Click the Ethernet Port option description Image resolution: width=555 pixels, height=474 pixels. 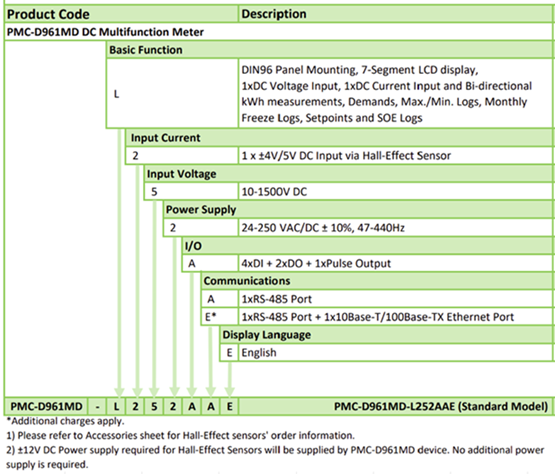pyautogui.click(x=377, y=317)
